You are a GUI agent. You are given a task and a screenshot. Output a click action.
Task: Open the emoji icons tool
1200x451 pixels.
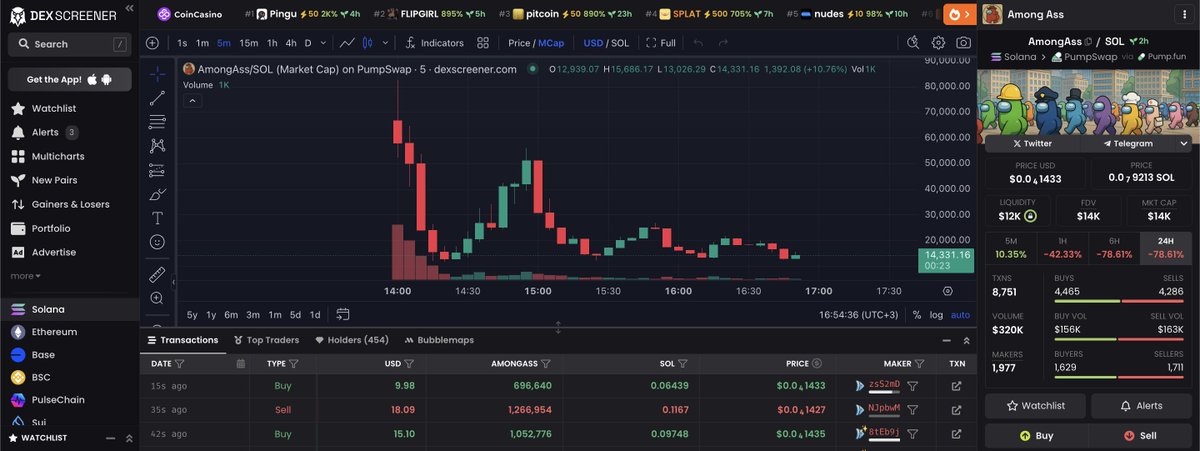point(157,242)
